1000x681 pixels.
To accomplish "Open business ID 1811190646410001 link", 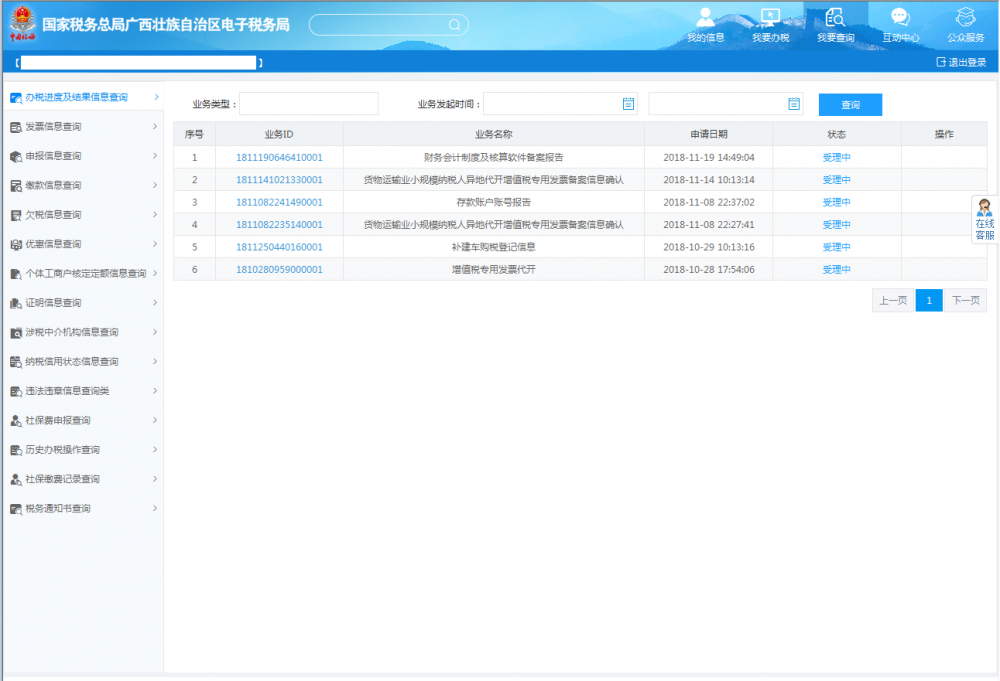I will (279, 158).
